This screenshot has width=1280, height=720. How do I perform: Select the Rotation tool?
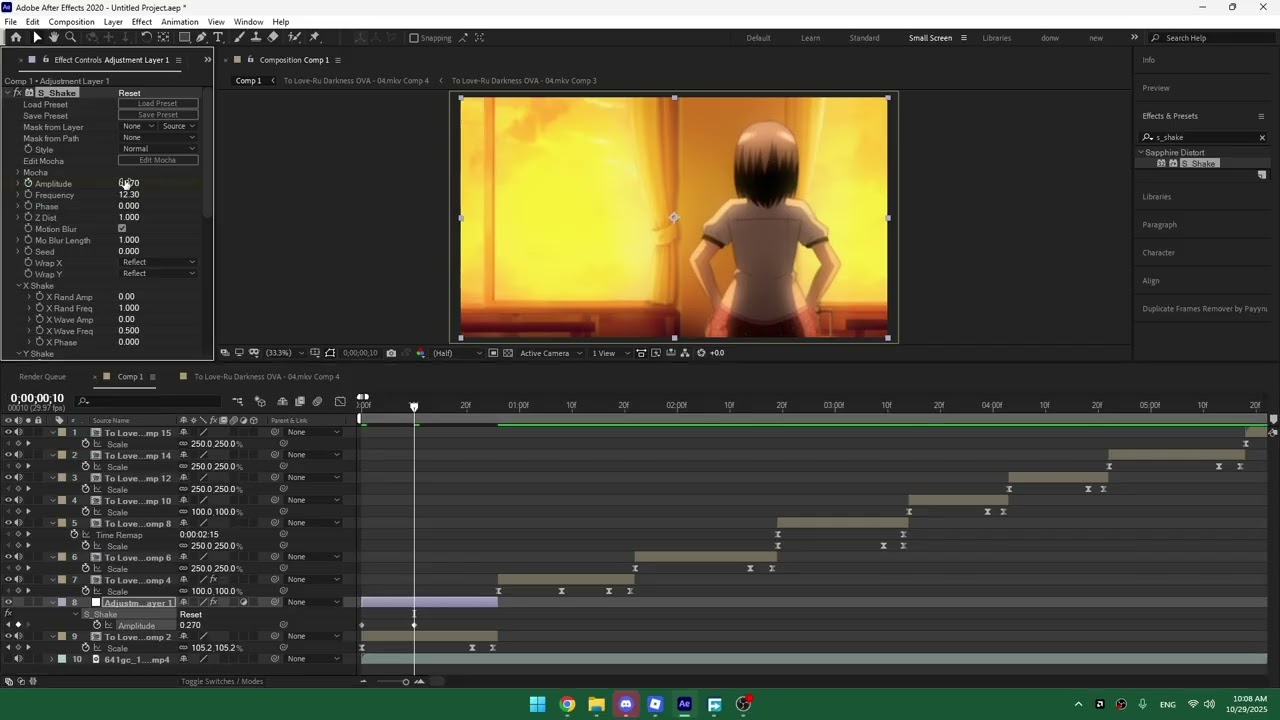point(146,37)
